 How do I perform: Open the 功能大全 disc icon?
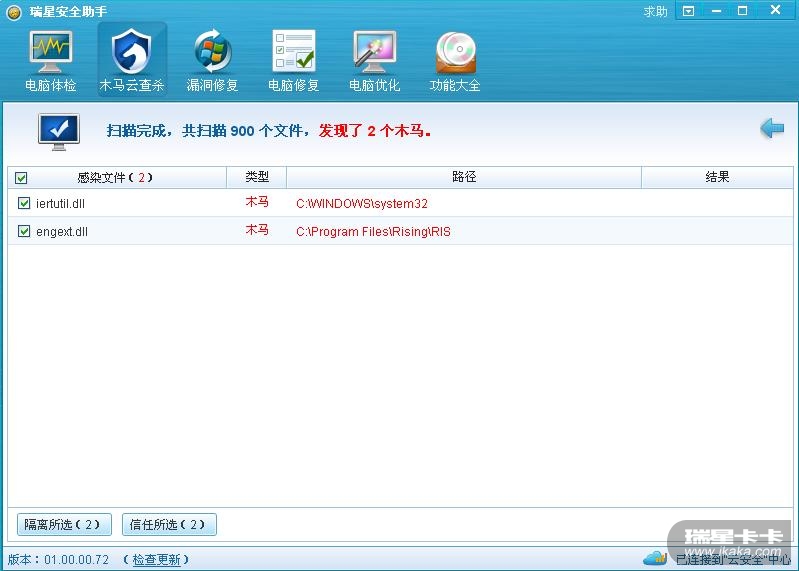click(456, 52)
